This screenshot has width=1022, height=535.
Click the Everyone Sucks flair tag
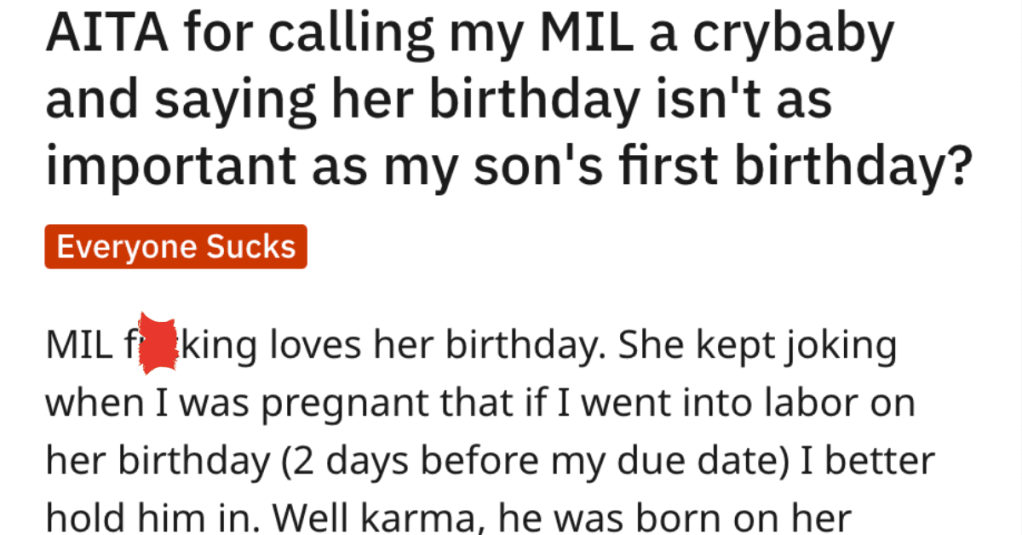(x=175, y=246)
